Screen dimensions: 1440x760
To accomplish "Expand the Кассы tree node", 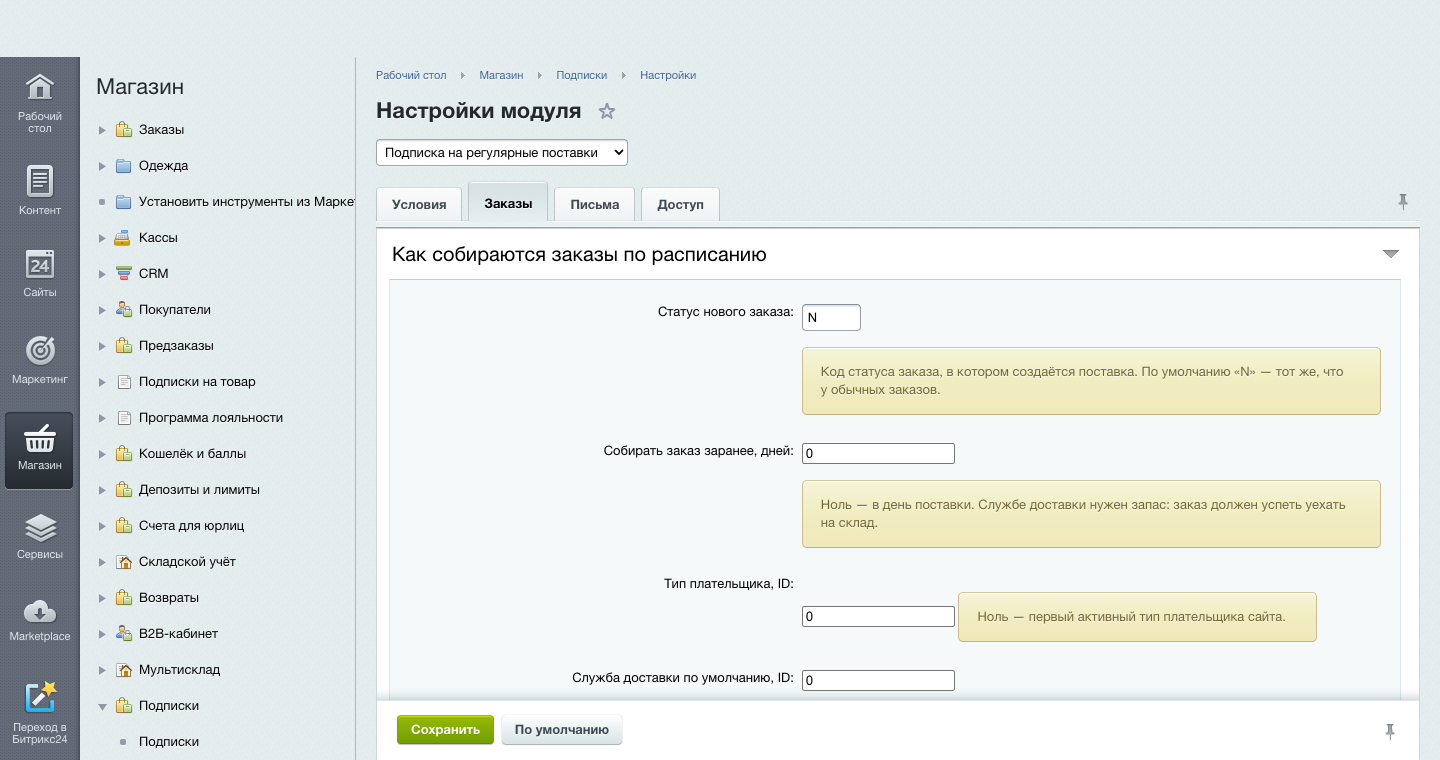I will tap(102, 238).
